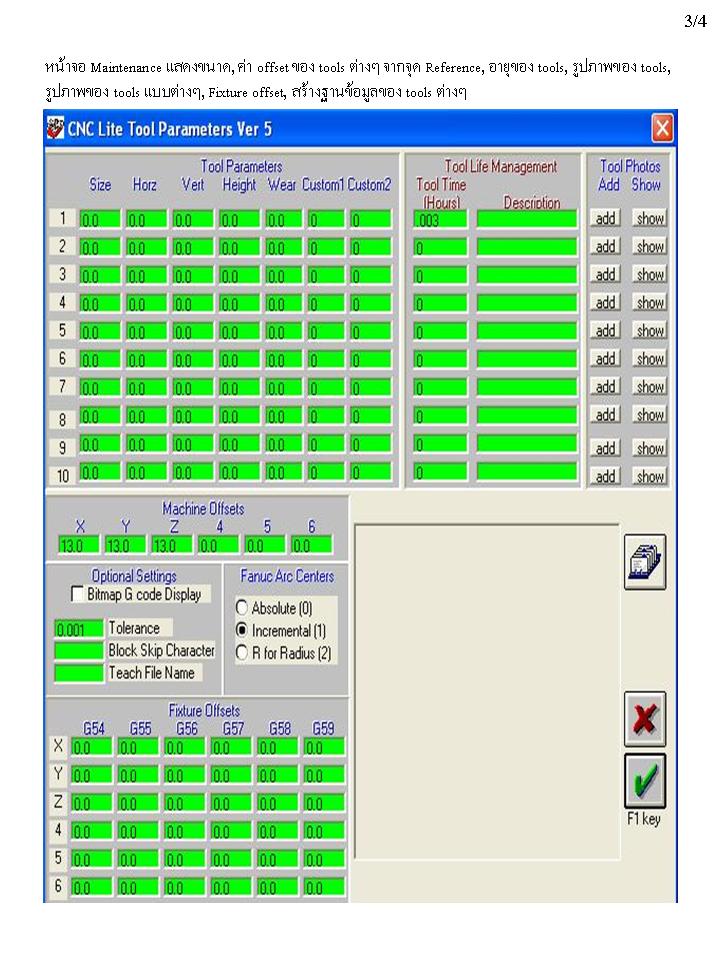Click the Tool Life Management heading

tap(501, 166)
